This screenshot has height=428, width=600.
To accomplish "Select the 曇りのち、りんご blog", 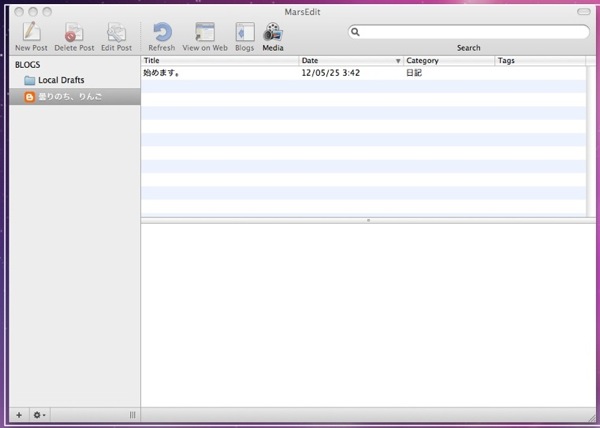I will pyautogui.click(x=75, y=97).
